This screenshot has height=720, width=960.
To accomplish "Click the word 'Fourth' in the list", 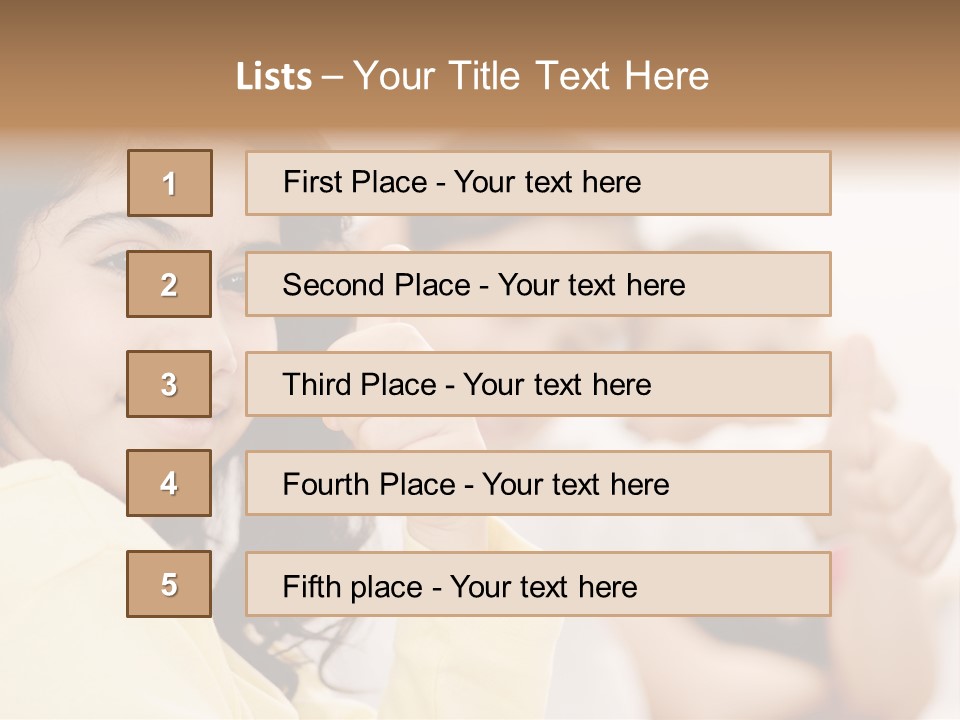I will click(325, 484).
